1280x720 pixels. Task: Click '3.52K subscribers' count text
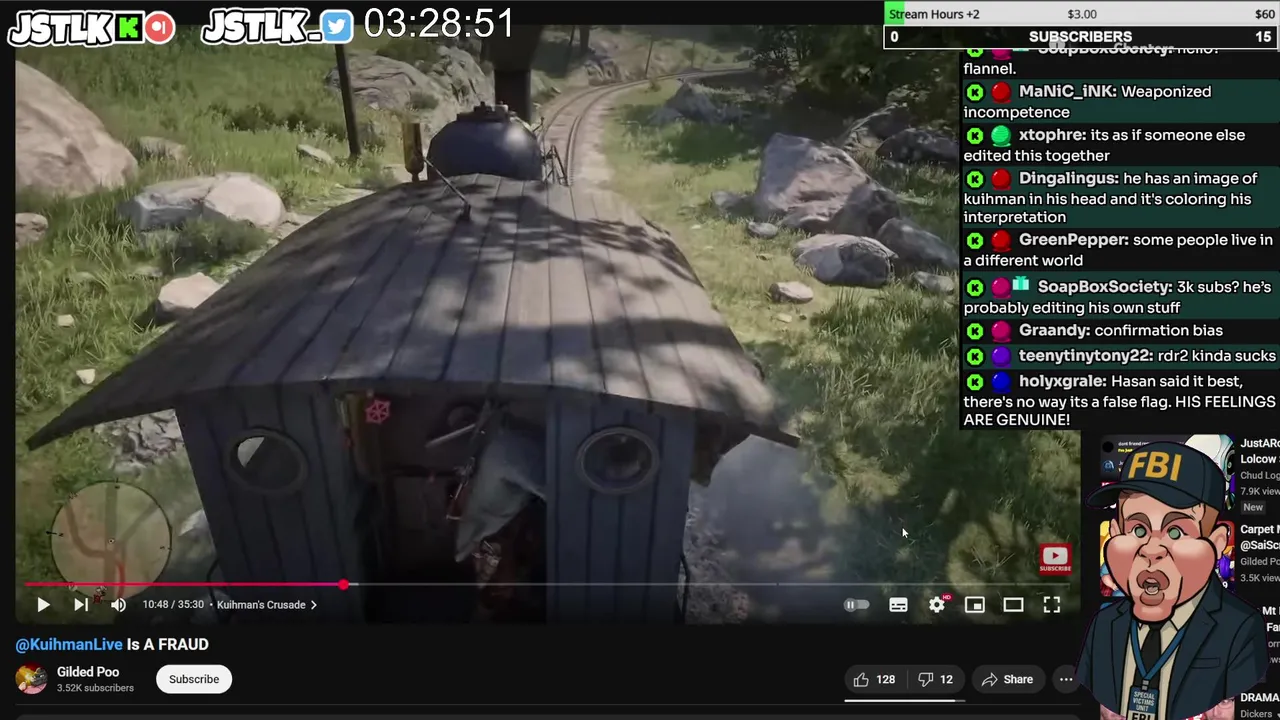(95, 688)
